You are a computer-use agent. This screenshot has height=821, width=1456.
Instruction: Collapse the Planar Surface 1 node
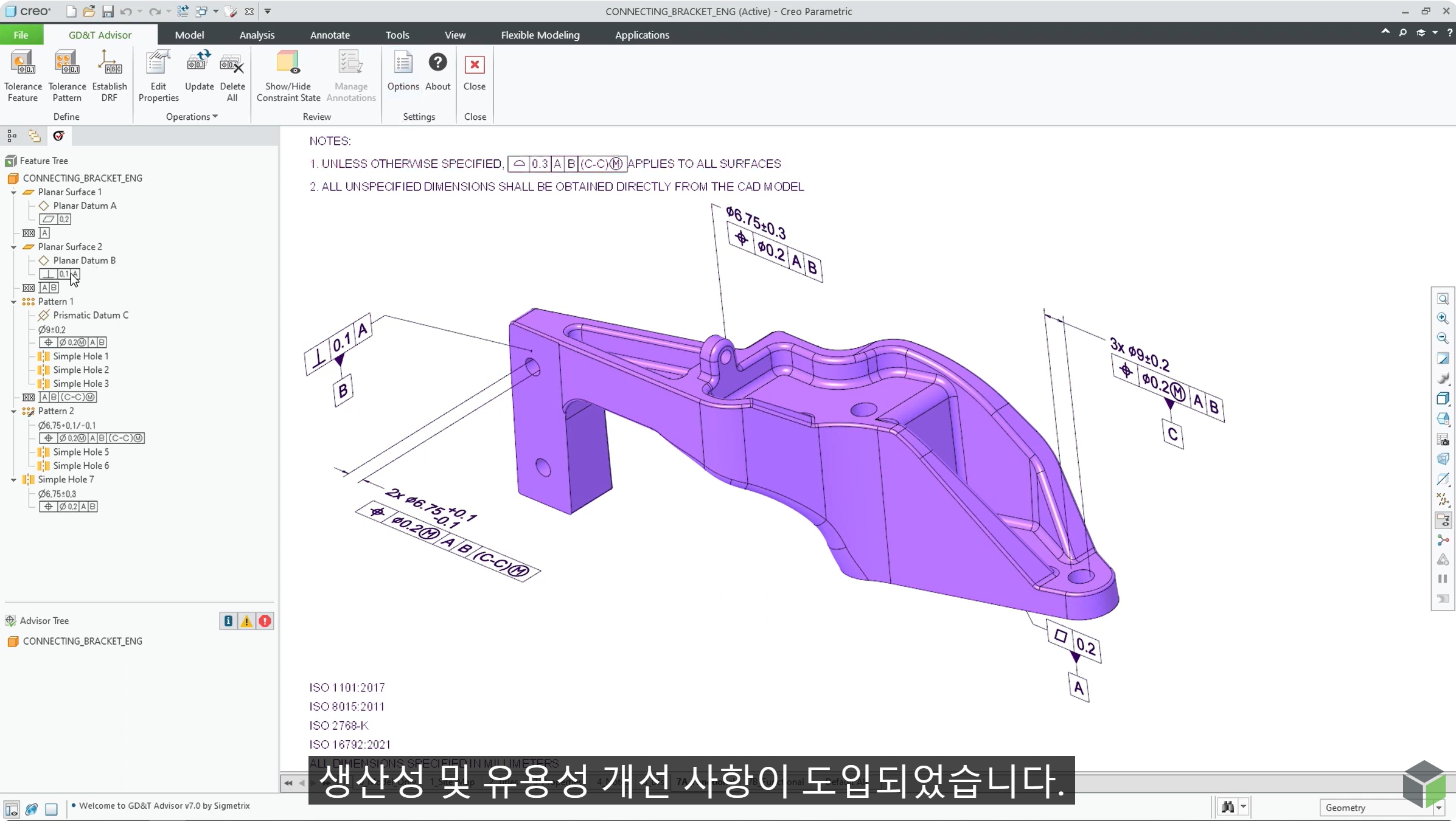coord(13,192)
